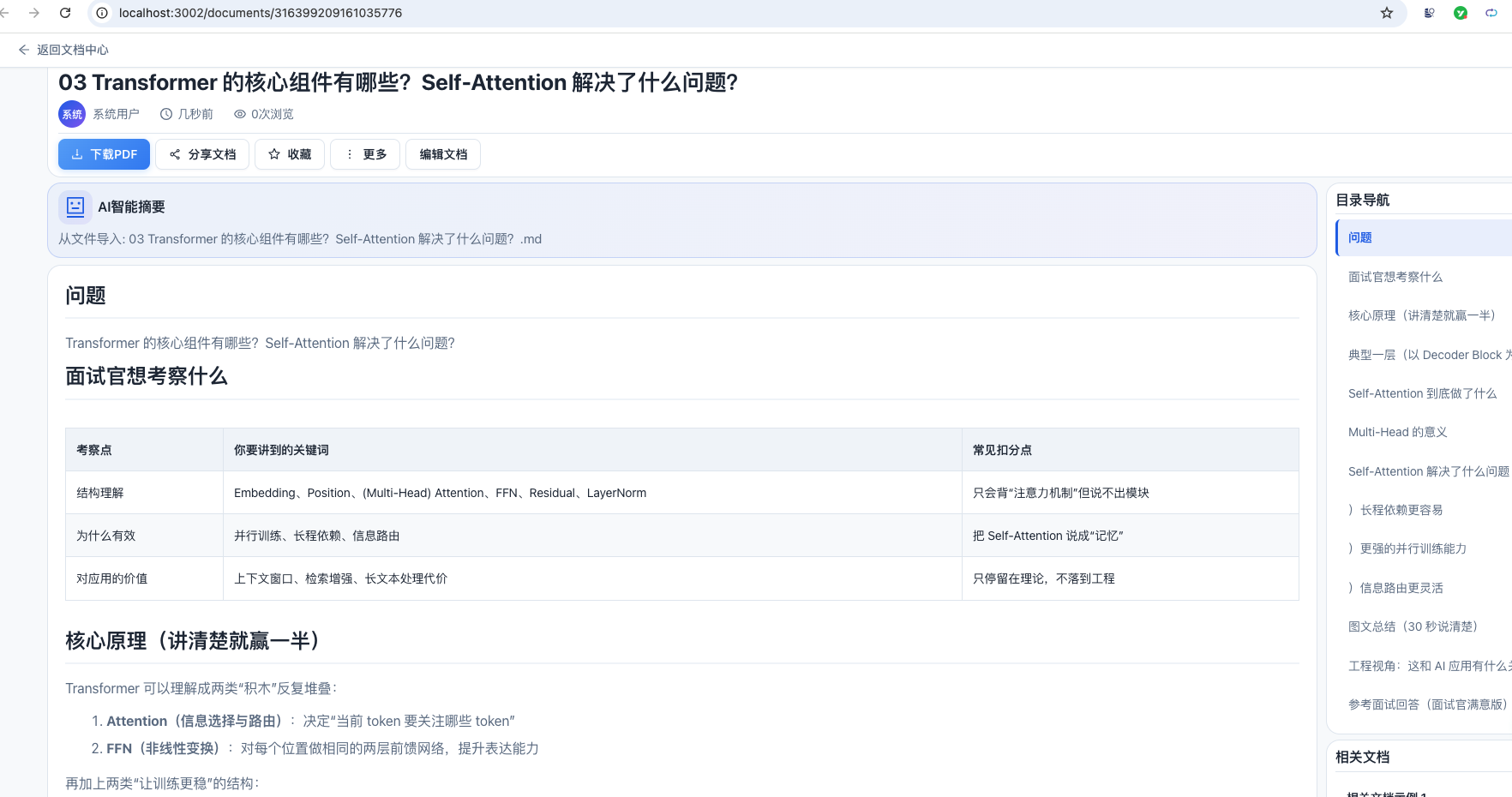The height and width of the screenshot is (797, 1512).
Task: Open the first browser extension icon
Action: [1429, 13]
